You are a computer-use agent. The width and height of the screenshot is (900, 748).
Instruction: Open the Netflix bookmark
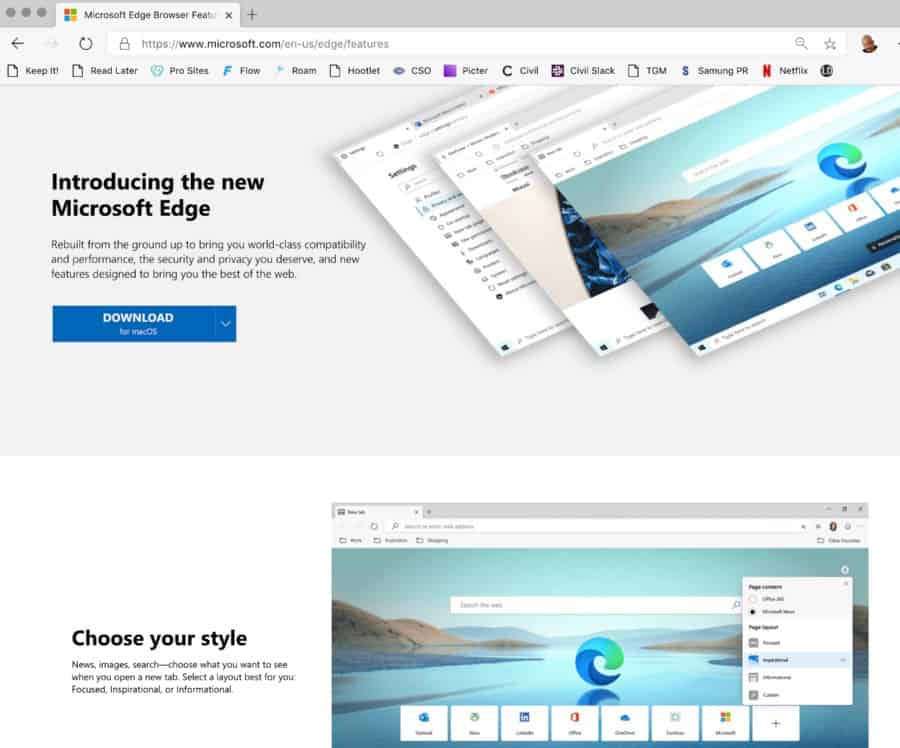click(x=785, y=71)
